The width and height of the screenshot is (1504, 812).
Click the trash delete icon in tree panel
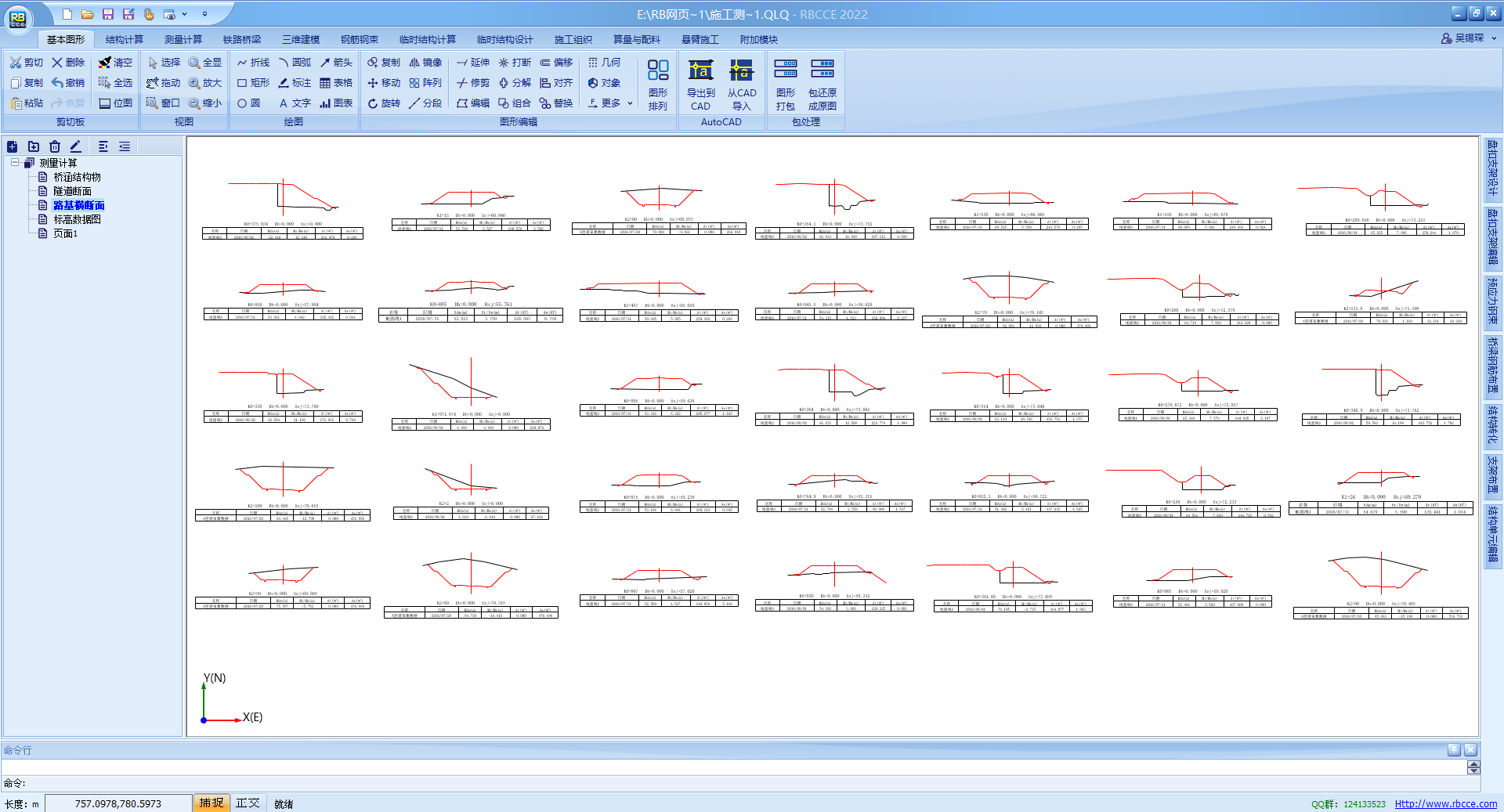tap(55, 146)
